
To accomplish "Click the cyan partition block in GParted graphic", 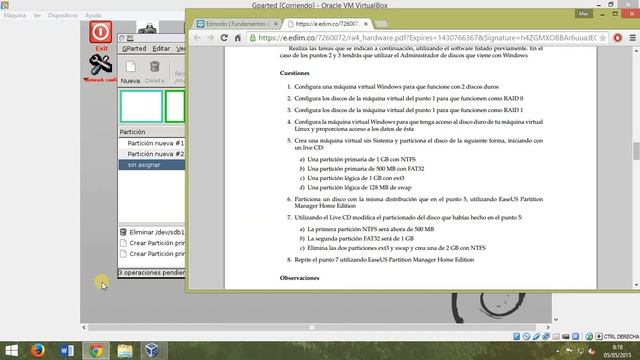I will point(141,106).
